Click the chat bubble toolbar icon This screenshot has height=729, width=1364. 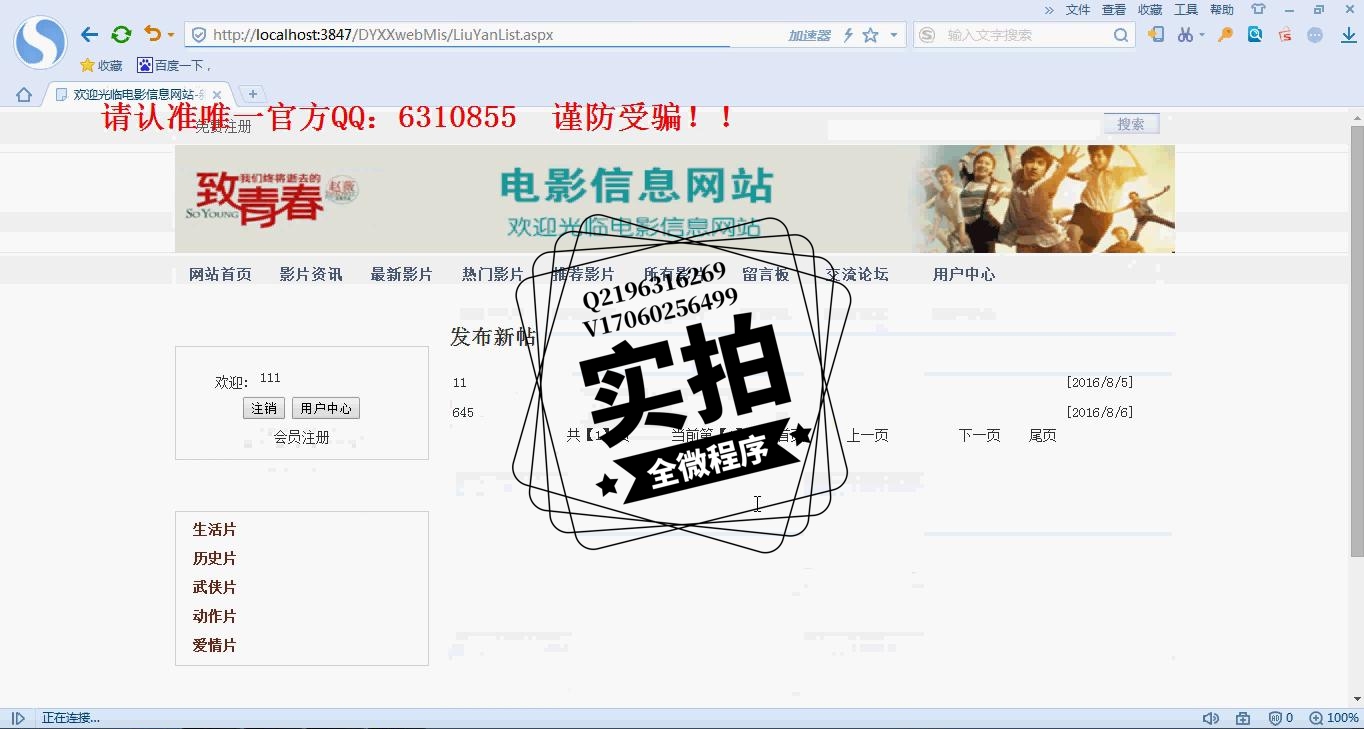tap(1315, 35)
